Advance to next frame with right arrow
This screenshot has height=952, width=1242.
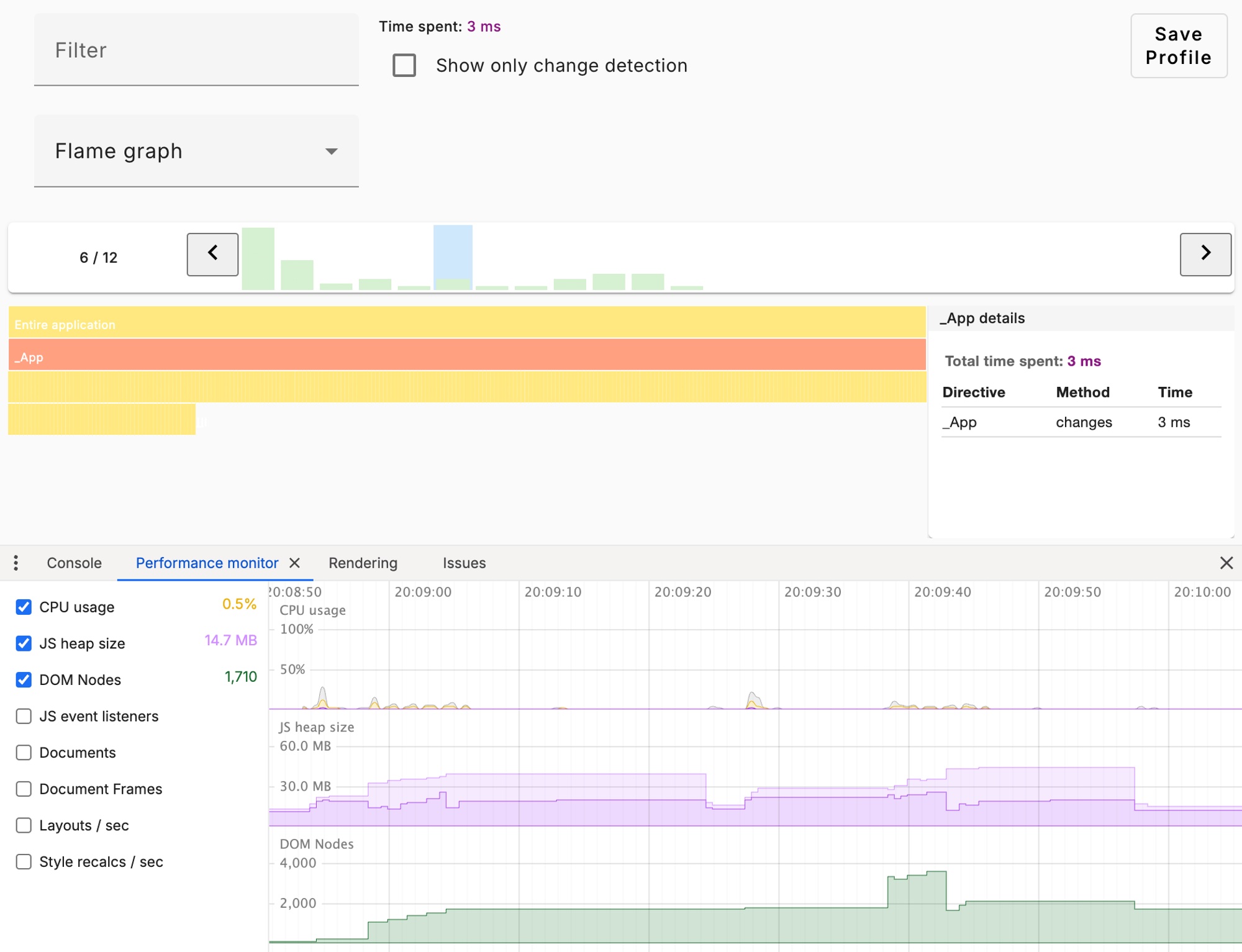(x=1205, y=254)
